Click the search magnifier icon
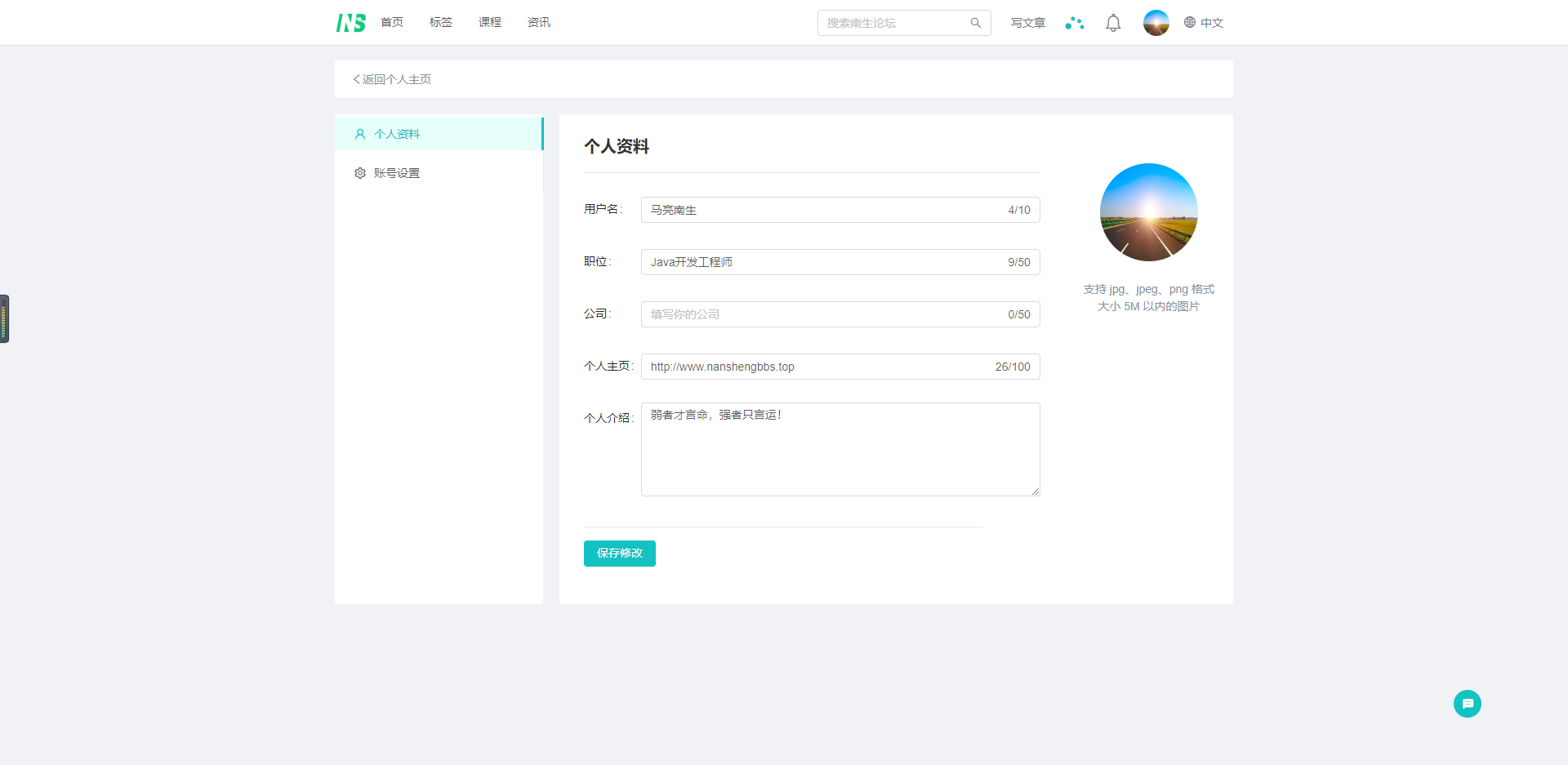The width and height of the screenshot is (1568, 765). click(976, 23)
